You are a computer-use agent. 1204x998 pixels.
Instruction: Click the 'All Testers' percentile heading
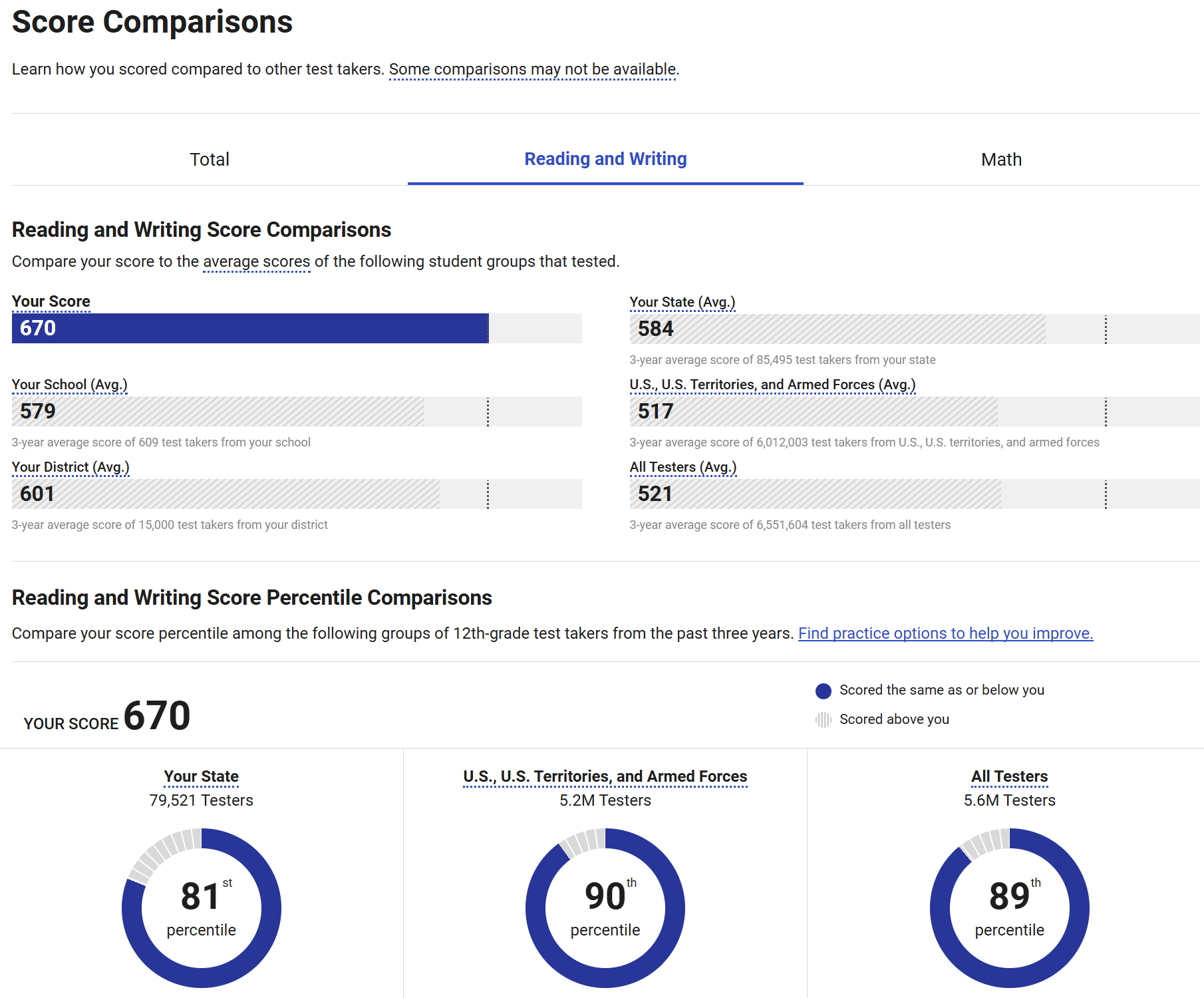1009,776
